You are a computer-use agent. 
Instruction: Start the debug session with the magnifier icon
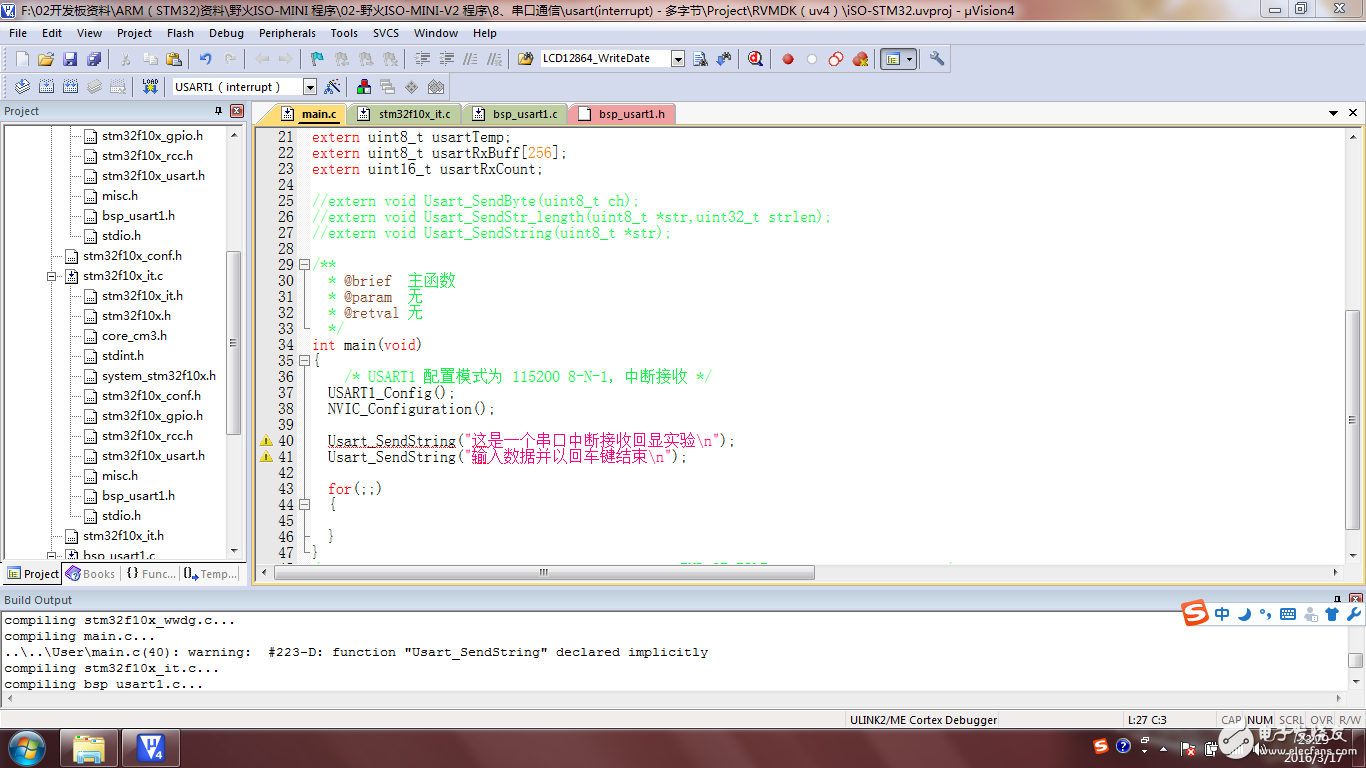point(756,59)
